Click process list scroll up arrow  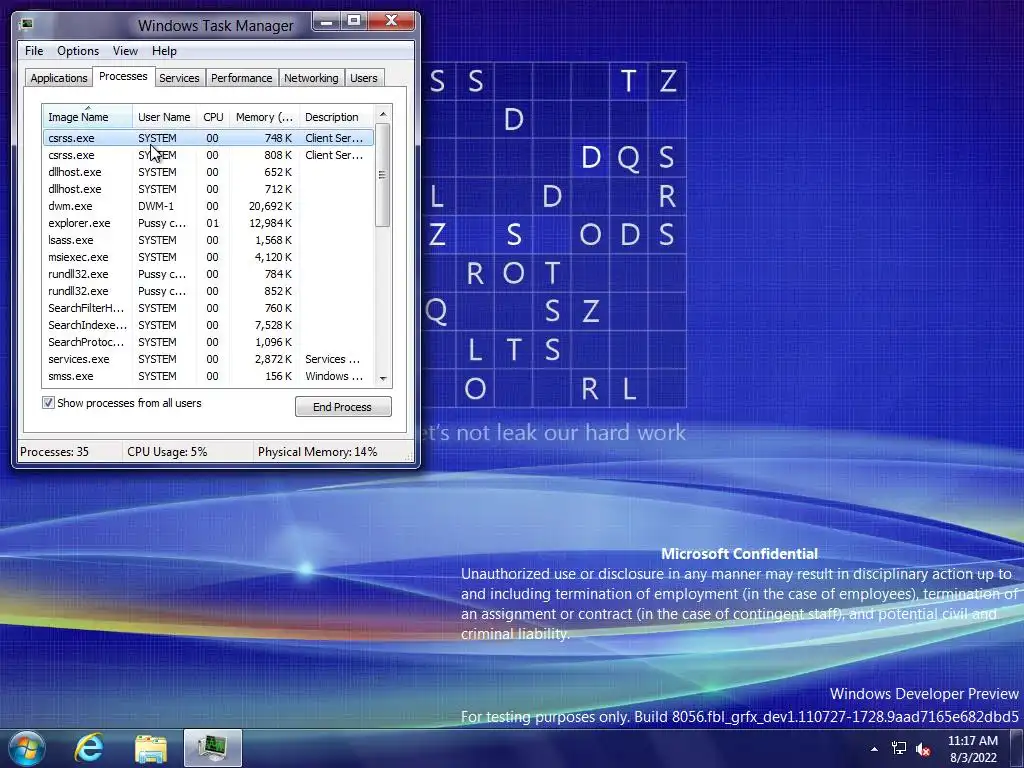(383, 114)
